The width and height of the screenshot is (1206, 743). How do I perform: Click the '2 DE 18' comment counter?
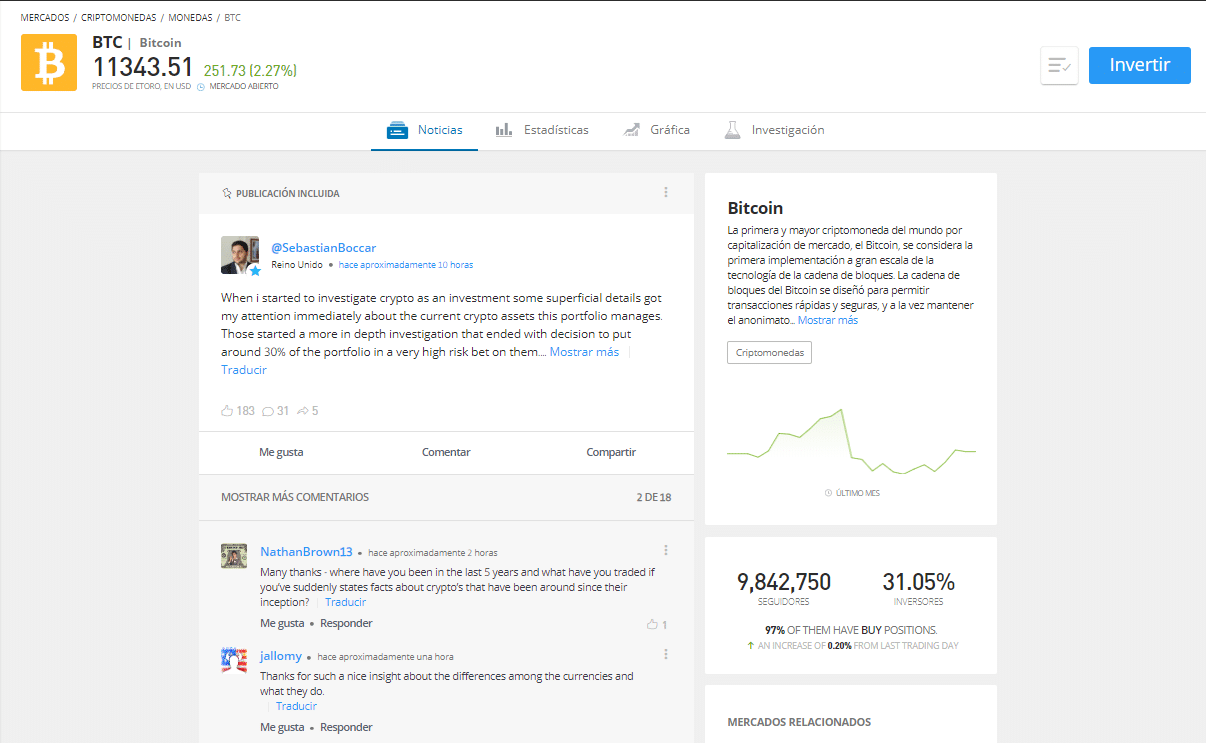tap(654, 497)
